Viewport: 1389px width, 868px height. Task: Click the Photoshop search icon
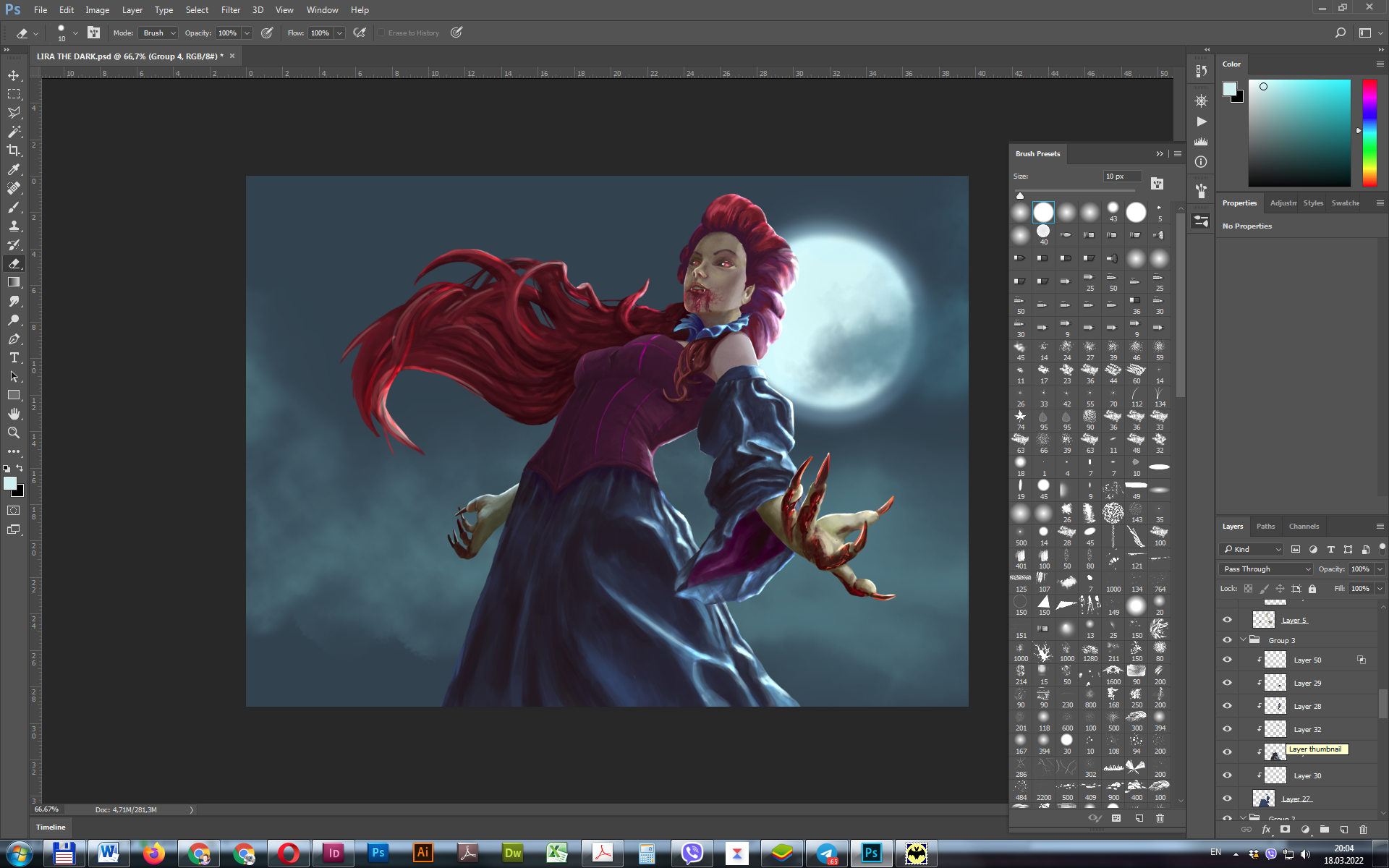1340,33
